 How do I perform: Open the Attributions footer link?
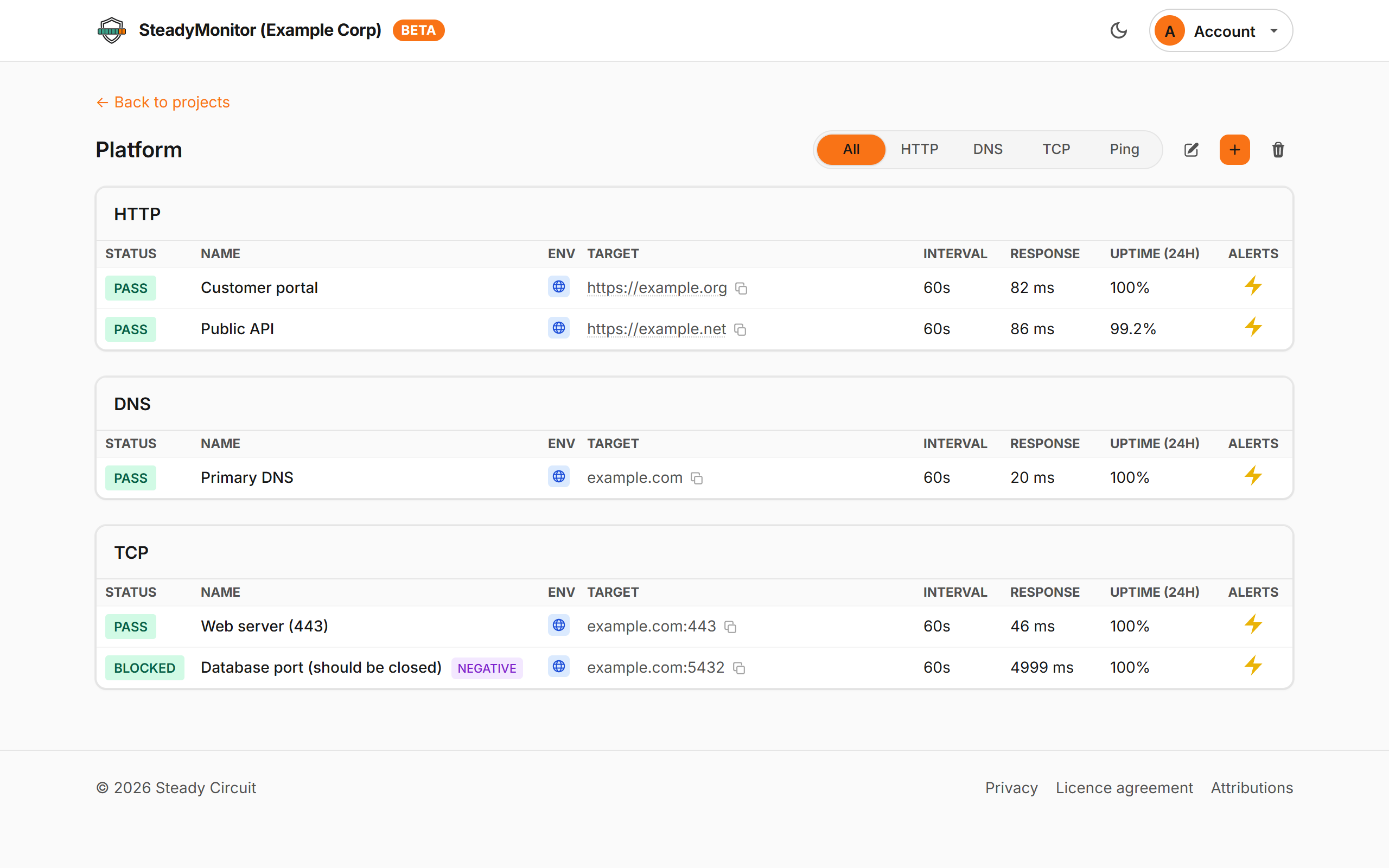(1252, 788)
